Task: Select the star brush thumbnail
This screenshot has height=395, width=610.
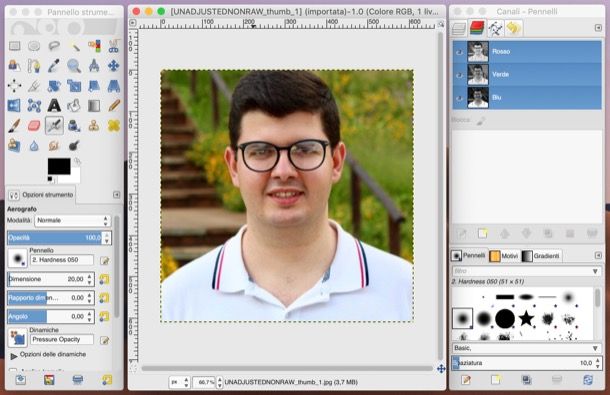Action: click(x=526, y=318)
